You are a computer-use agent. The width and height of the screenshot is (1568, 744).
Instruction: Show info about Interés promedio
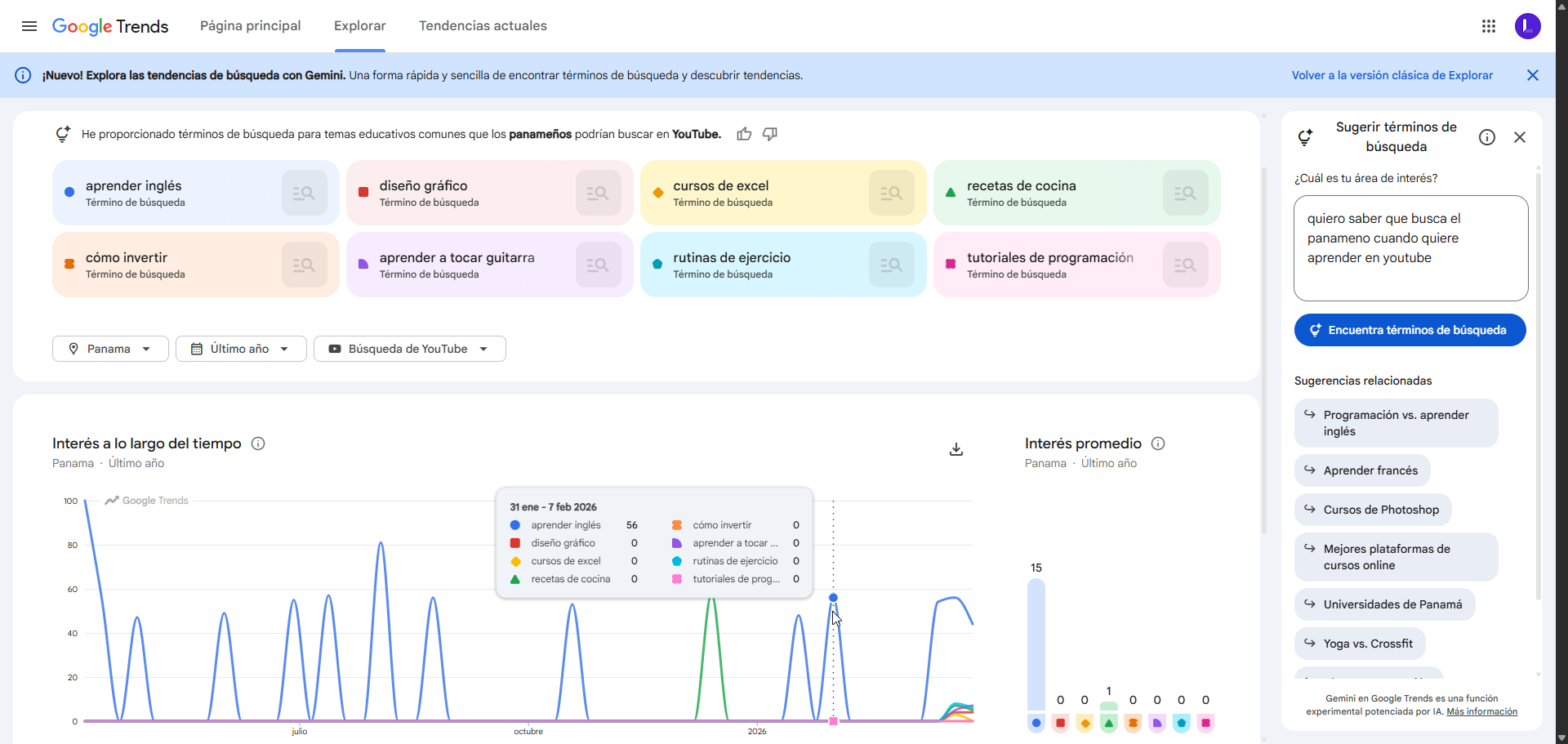[x=1158, y=443]
